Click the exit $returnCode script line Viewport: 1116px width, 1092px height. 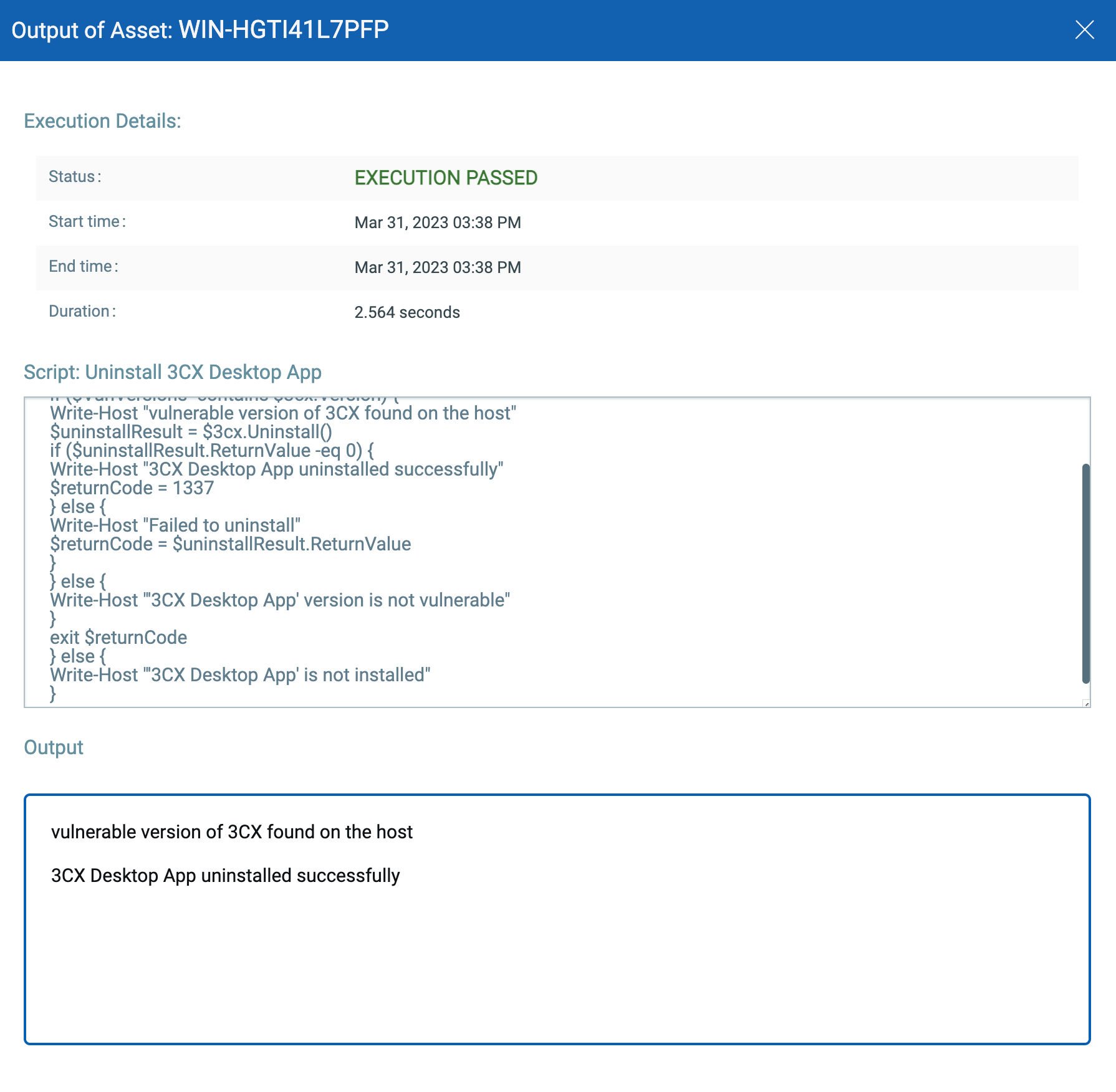point(118,638)
